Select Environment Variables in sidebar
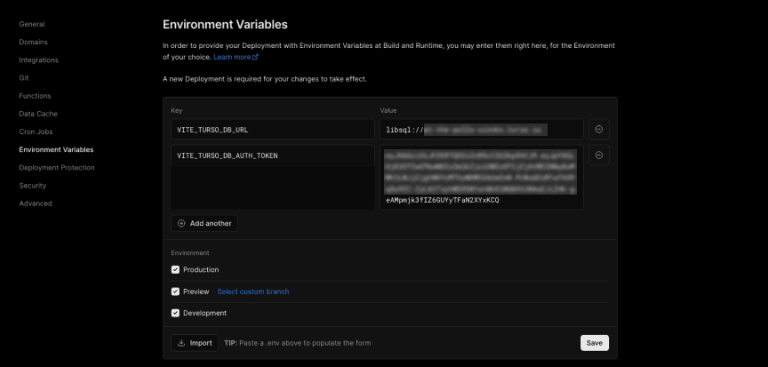This screenshot has width=768, height=367. click(x=56, y=149)
